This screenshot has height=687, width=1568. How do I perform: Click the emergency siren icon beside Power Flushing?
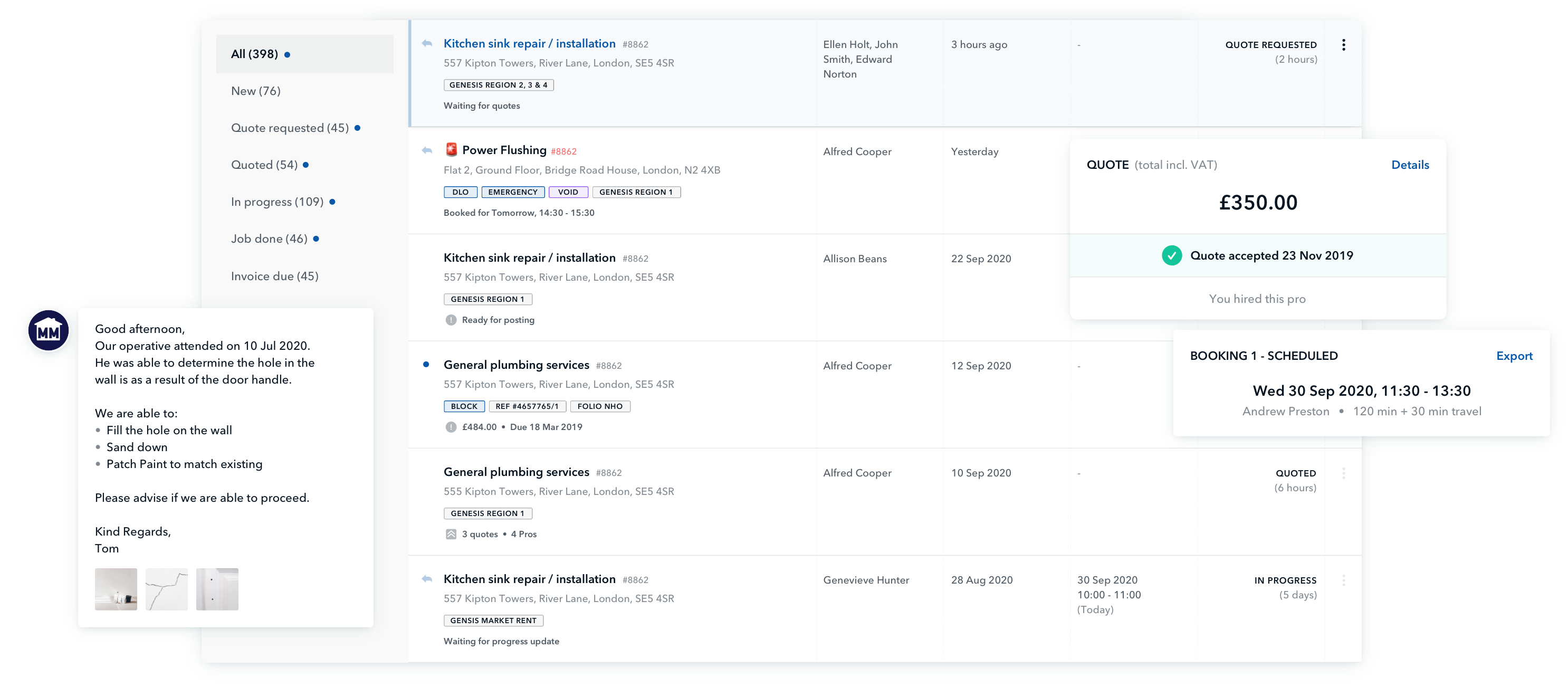[451, 150]
